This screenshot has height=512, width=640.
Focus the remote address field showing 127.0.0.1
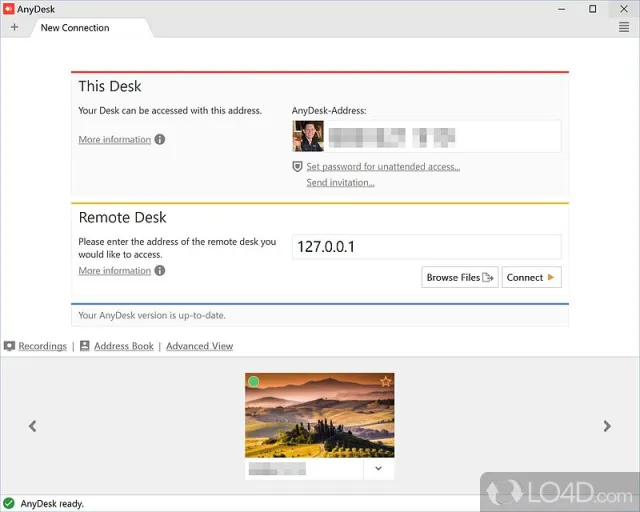427,247
